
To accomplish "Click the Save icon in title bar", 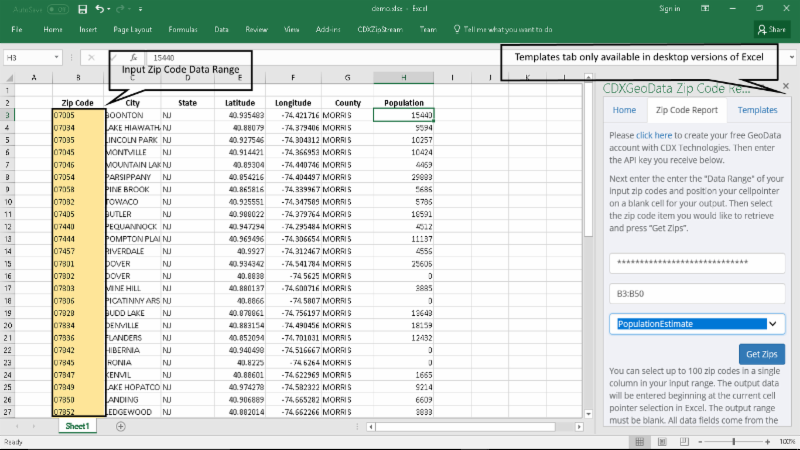I will [x=82, y=9].
